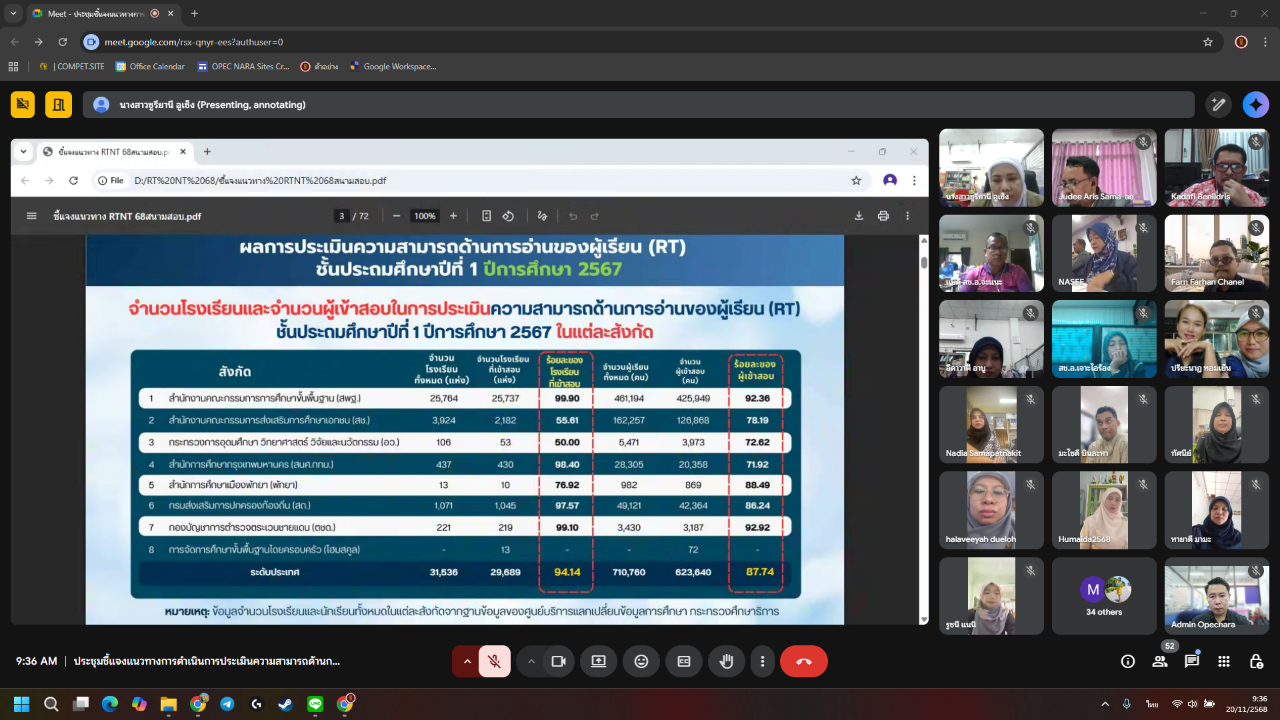Leave the call with the red button
The height and width of the screenshot is (720, 1280).
(x=803, y=661)
